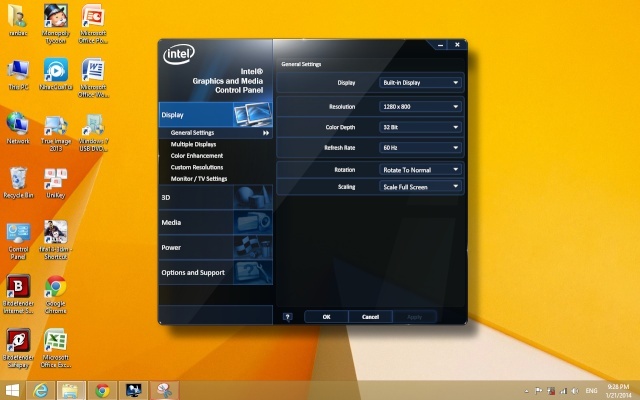Image resolution: width=640 pixels, height=400 pixels.
Task: Open the NhacCuaTui desktop shortcut
Action: tap(56, 75)
